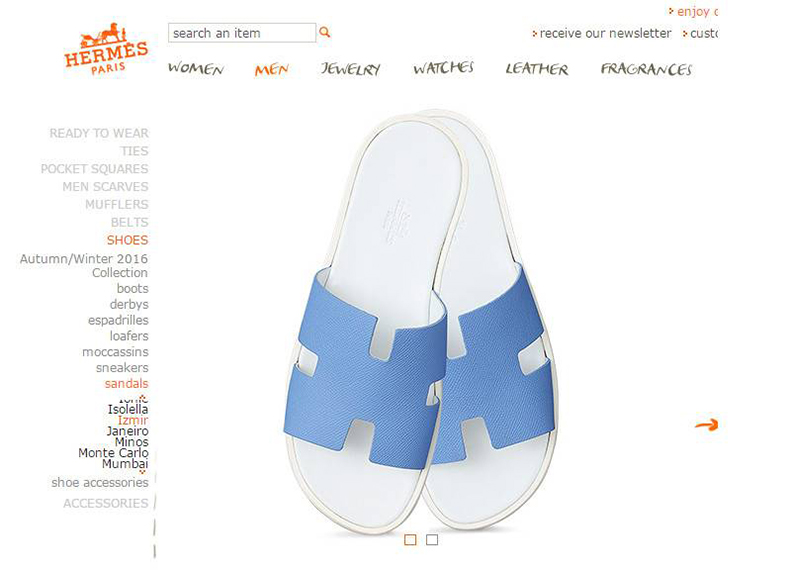Choose the Monte Carlo sandal model
792x570 pixels.
tap(113, 453)
